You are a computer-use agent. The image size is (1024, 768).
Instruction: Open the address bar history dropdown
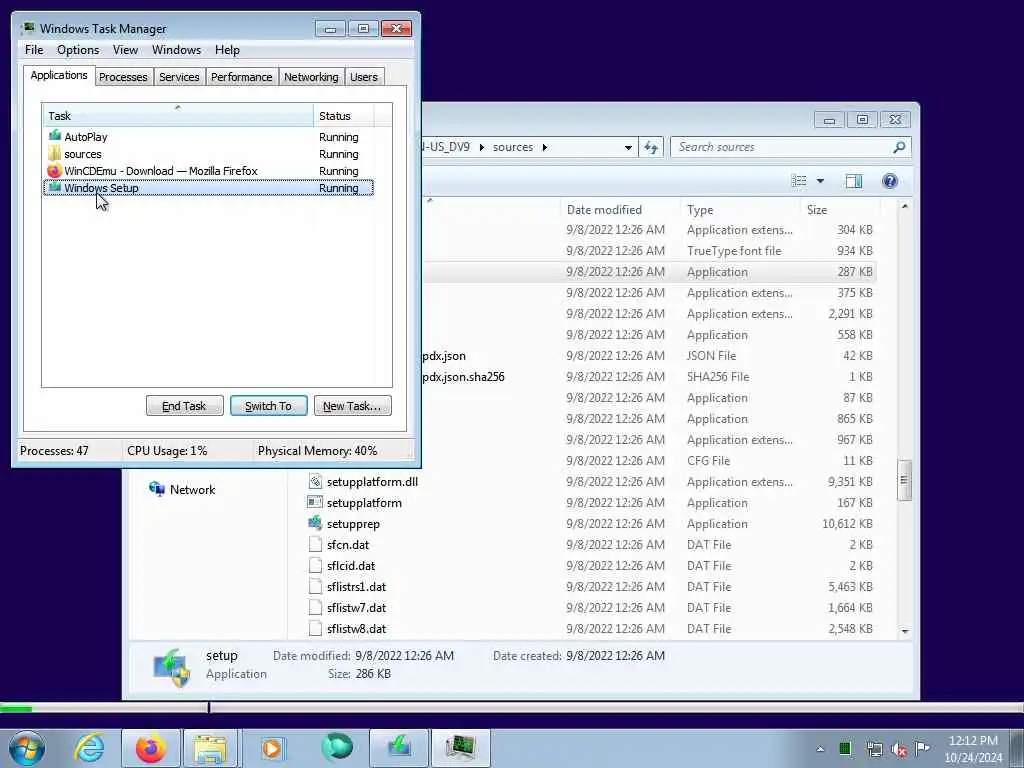[628, 148]
